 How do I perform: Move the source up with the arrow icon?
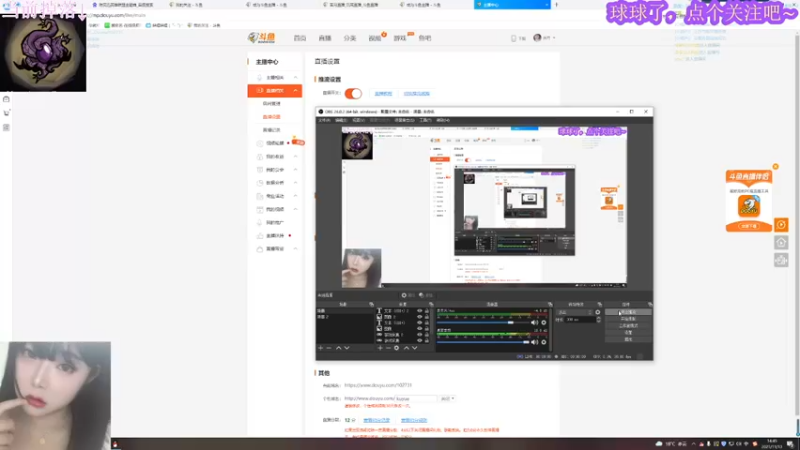click(x=406, y=348)
